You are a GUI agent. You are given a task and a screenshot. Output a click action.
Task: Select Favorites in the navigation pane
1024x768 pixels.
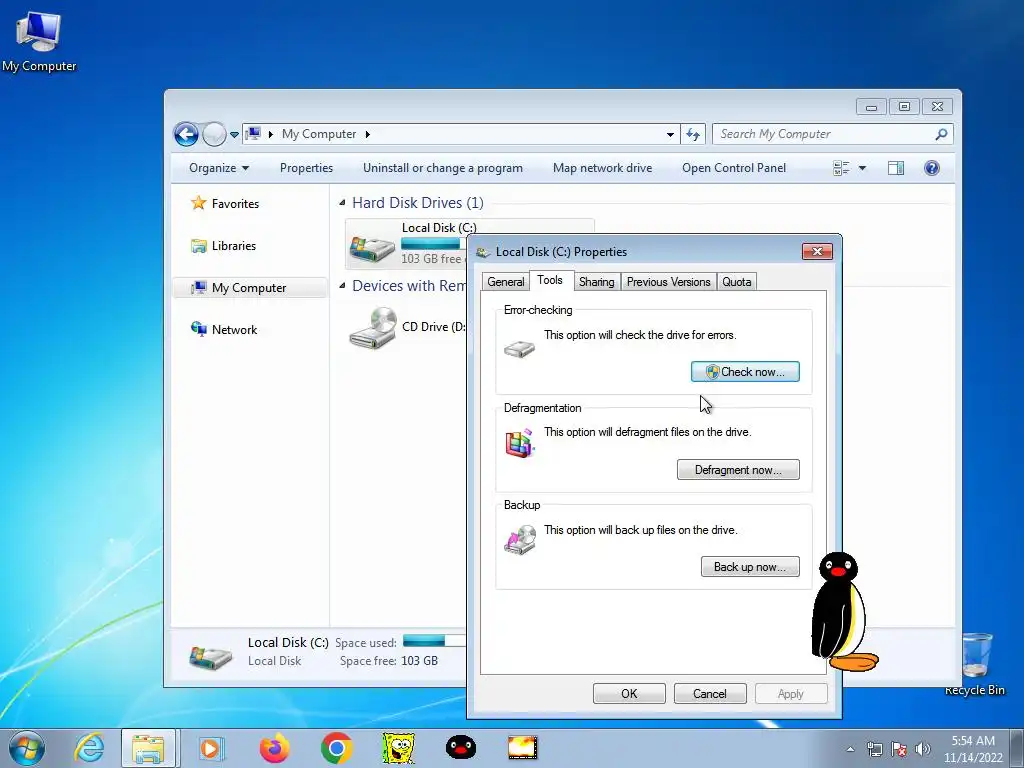coord(225,203)
